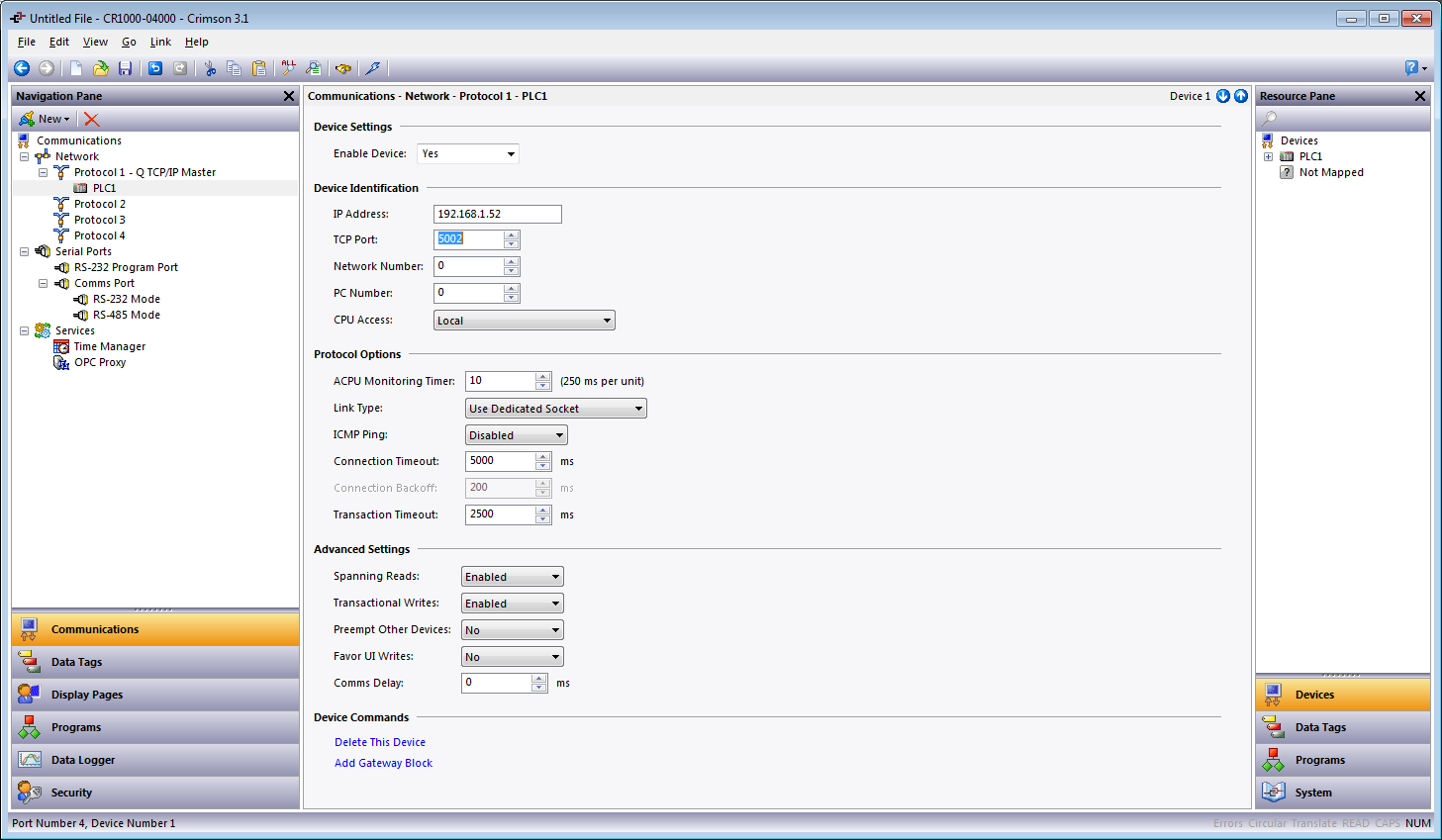Switch to Programs in Navigation Pane
Screen dimensions: 1442x840
(x=155, y=727)
